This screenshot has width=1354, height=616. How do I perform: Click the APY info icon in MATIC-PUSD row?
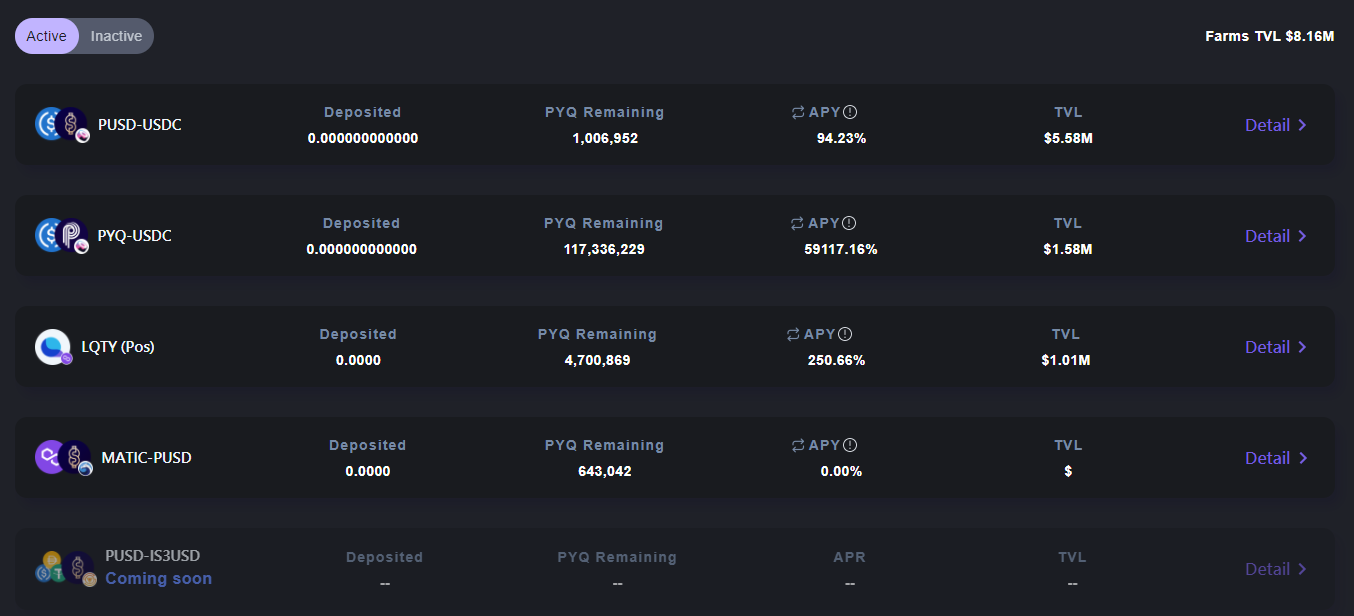(x=850, y=445)
